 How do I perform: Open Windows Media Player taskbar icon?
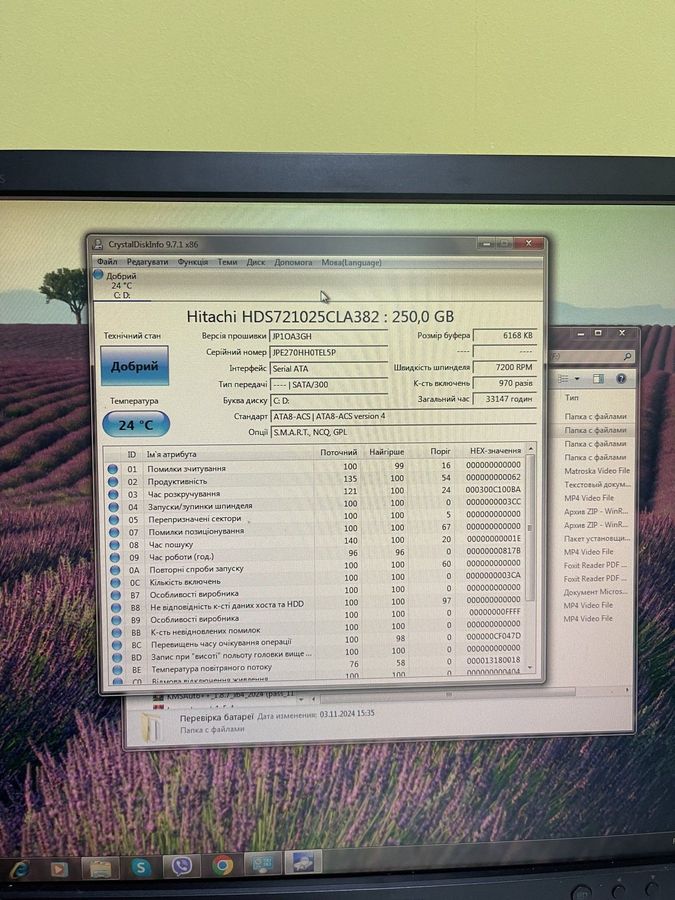click(x=59, y=868)
